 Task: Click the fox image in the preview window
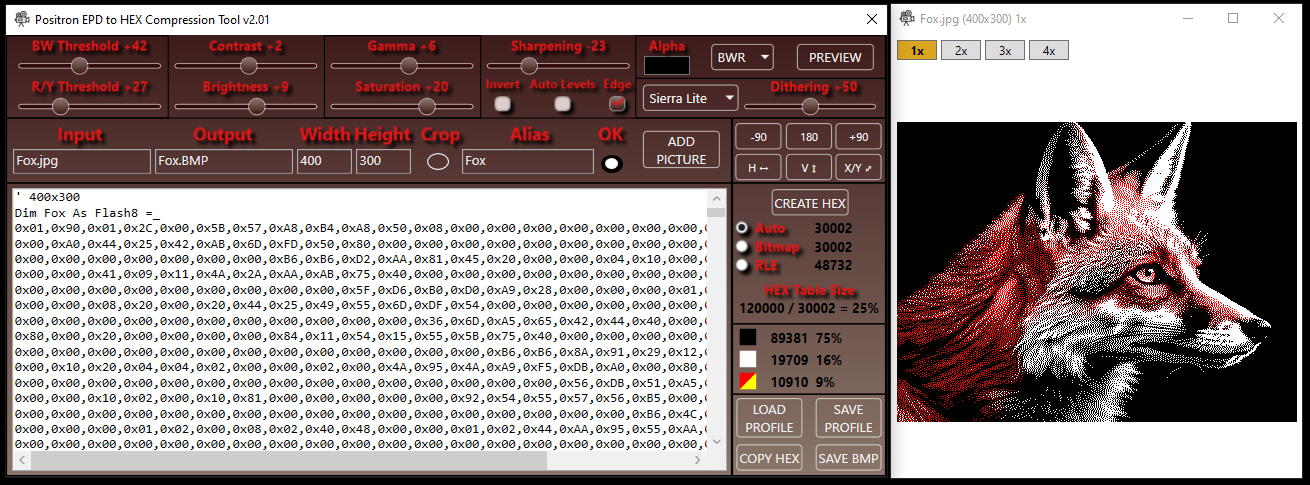coord(1097,272)
